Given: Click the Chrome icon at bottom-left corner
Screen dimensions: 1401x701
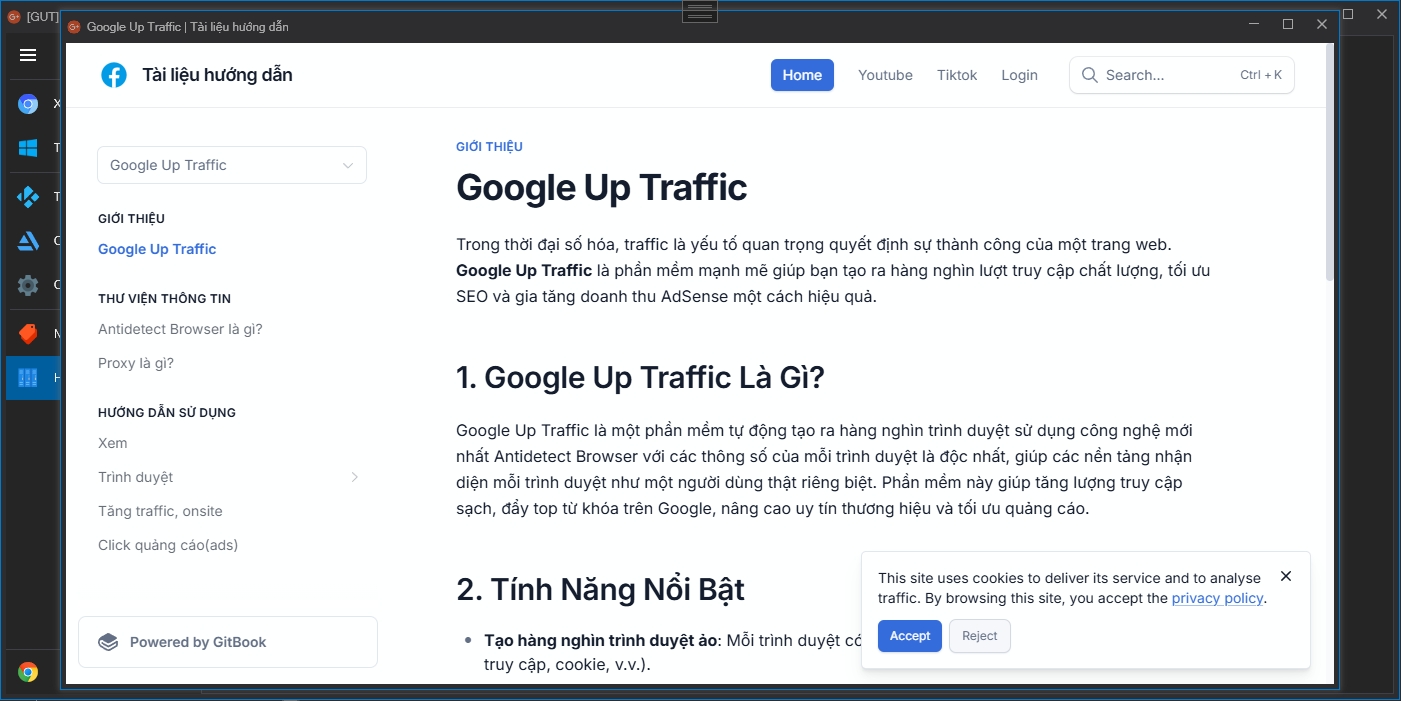Looking at the screenshot, I should [x=28, y=672].
